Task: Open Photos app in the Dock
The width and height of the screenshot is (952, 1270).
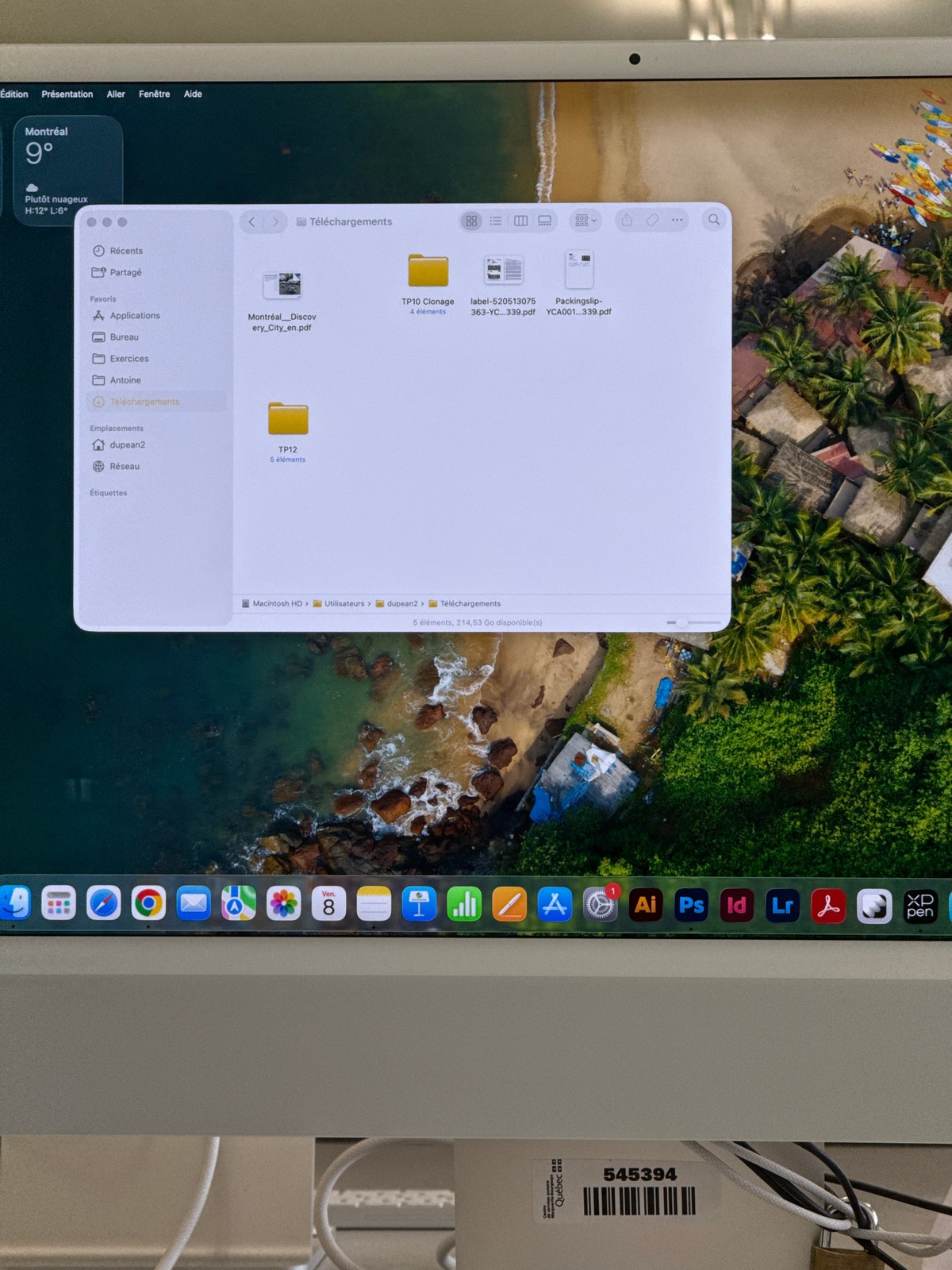Action: point(283,903)
